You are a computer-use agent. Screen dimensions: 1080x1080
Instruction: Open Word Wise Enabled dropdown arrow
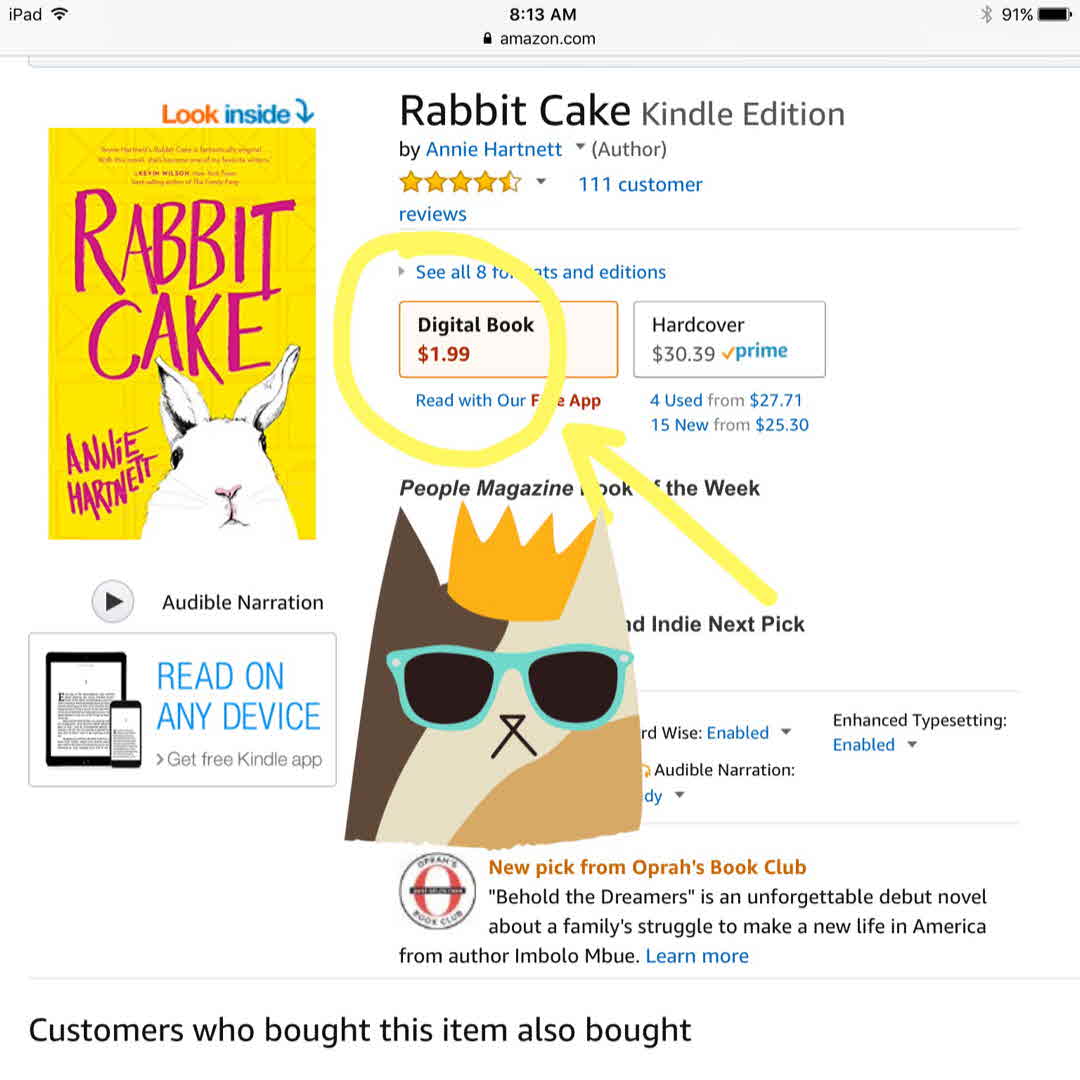click(786, 731)
